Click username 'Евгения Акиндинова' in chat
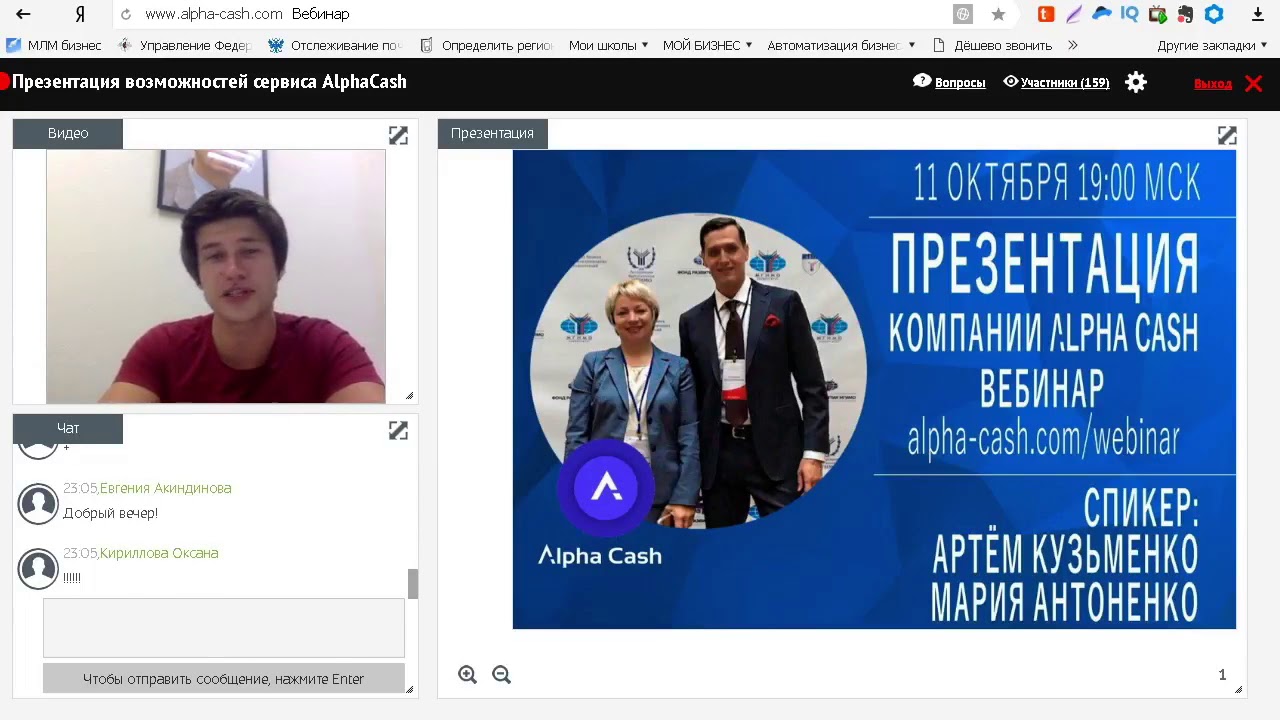Screen dimensions: 1280x720 165,488
